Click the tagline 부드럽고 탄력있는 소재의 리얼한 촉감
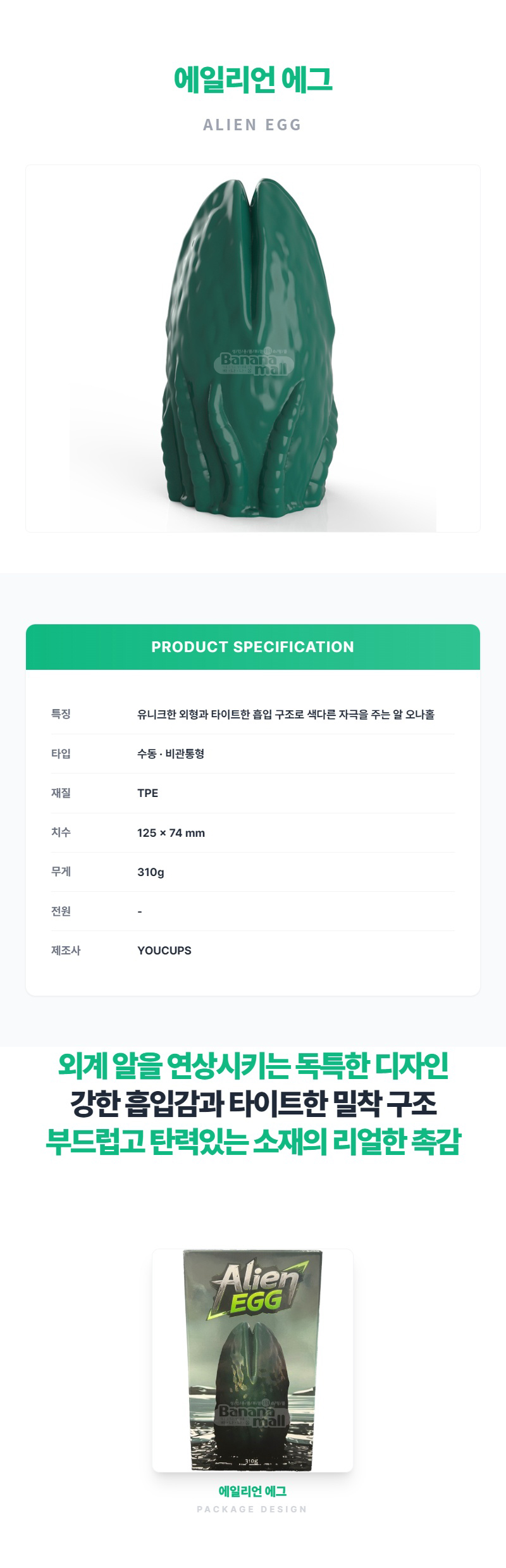The width and height of the screenshot is (506, 1568). click(253, 1142)
